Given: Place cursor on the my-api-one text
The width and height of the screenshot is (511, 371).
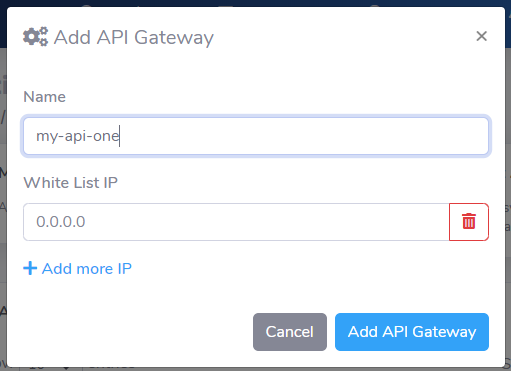Looking at the screenshot, I should [x=77, y=136].
